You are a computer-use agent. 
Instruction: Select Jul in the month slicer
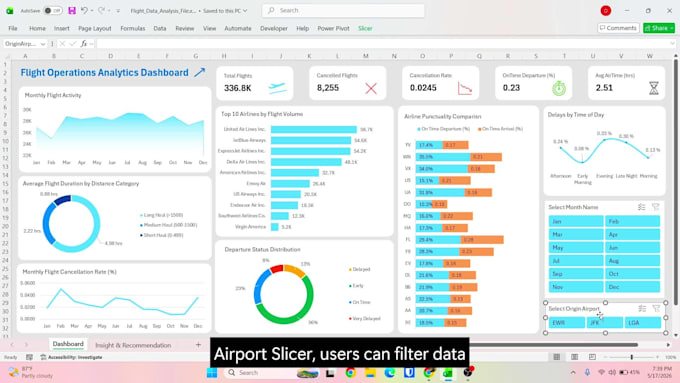[x=575, y=261]
